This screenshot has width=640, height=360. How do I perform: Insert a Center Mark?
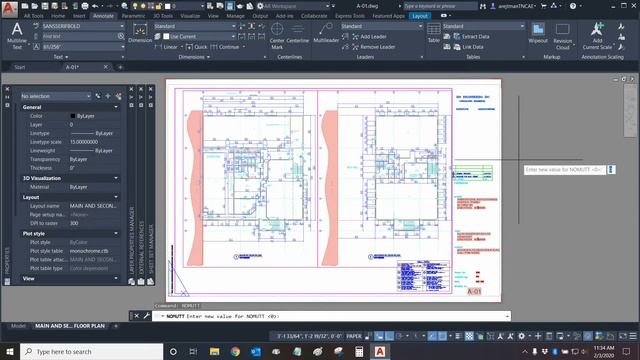[x=277, y=36]
